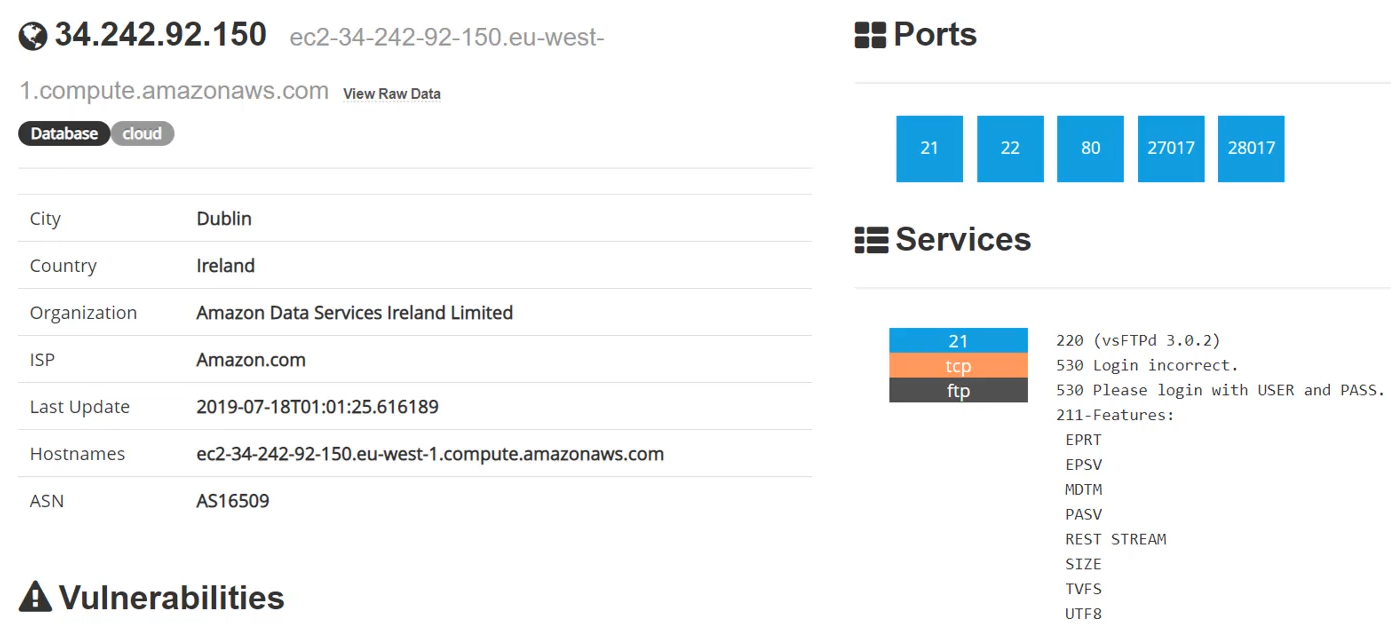
Task: Click the Ports grid icon
Action: pos(870,36)
